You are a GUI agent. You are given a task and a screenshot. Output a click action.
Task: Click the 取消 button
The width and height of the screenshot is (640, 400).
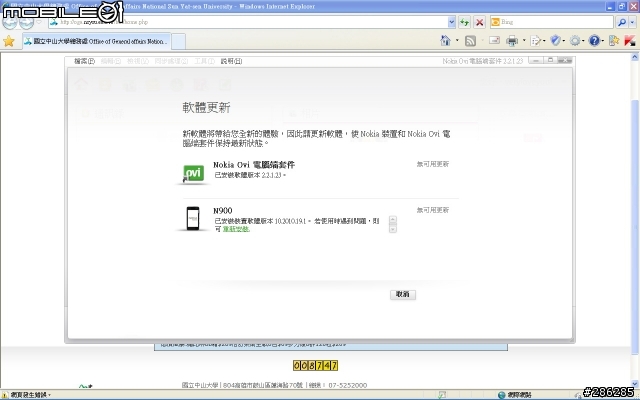(x=403, y=294)
